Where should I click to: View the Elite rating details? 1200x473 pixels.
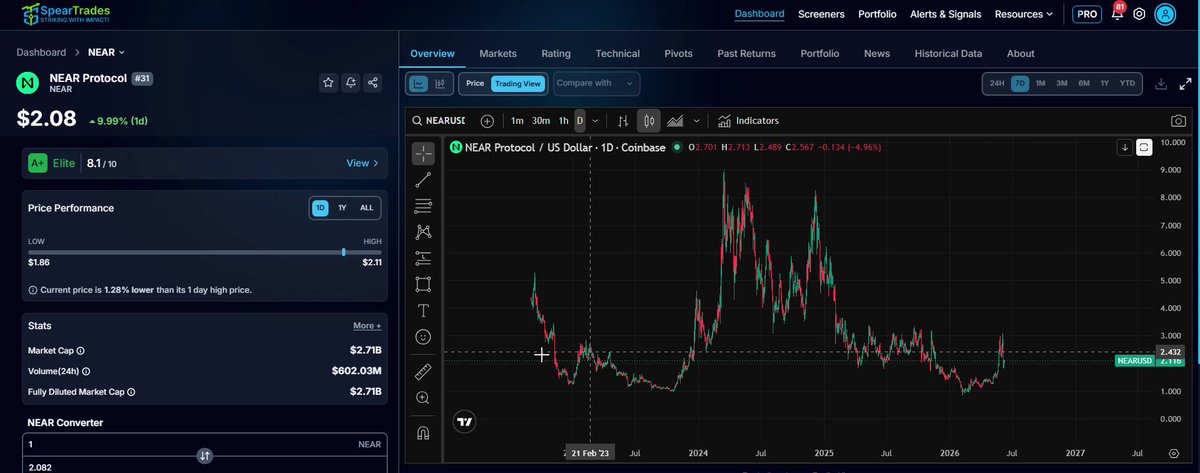pos(362,163)
